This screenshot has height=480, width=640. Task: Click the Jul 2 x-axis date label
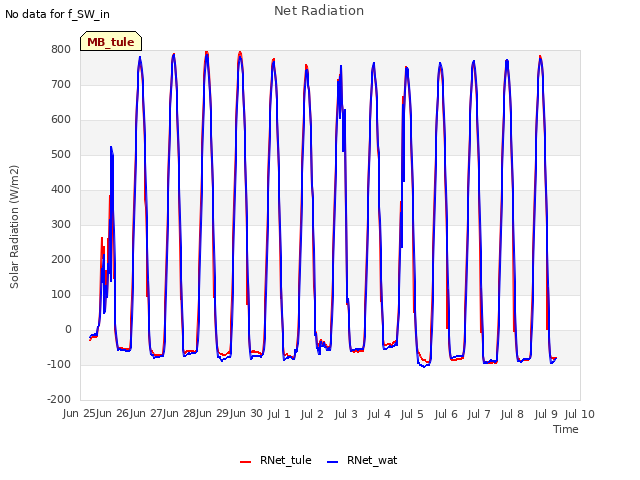coord(312,415)
